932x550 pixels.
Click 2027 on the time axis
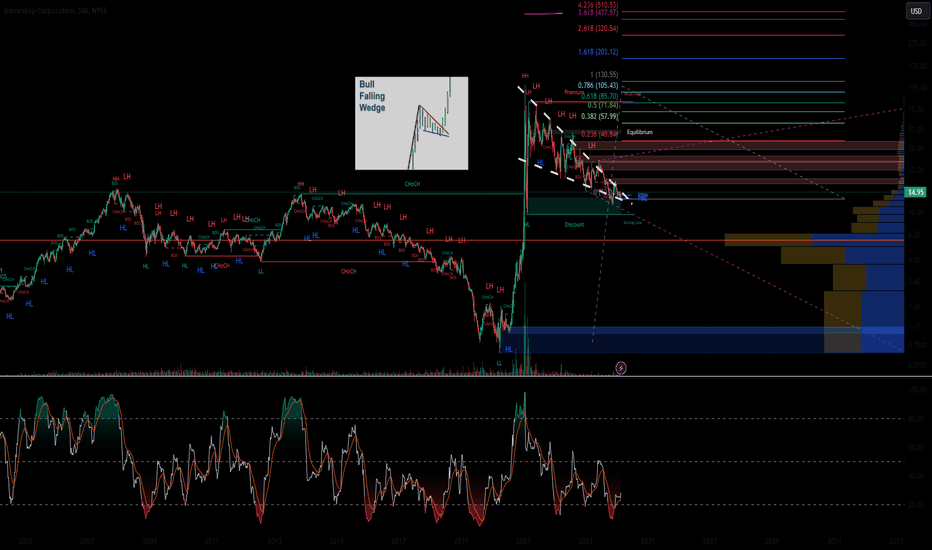coord(710,541)
